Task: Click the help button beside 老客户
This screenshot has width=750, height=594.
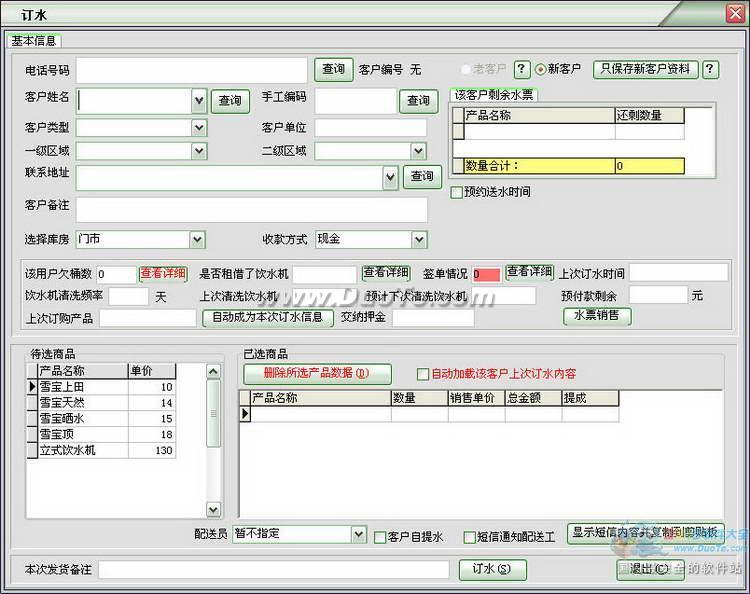Action: pos(521,69)
